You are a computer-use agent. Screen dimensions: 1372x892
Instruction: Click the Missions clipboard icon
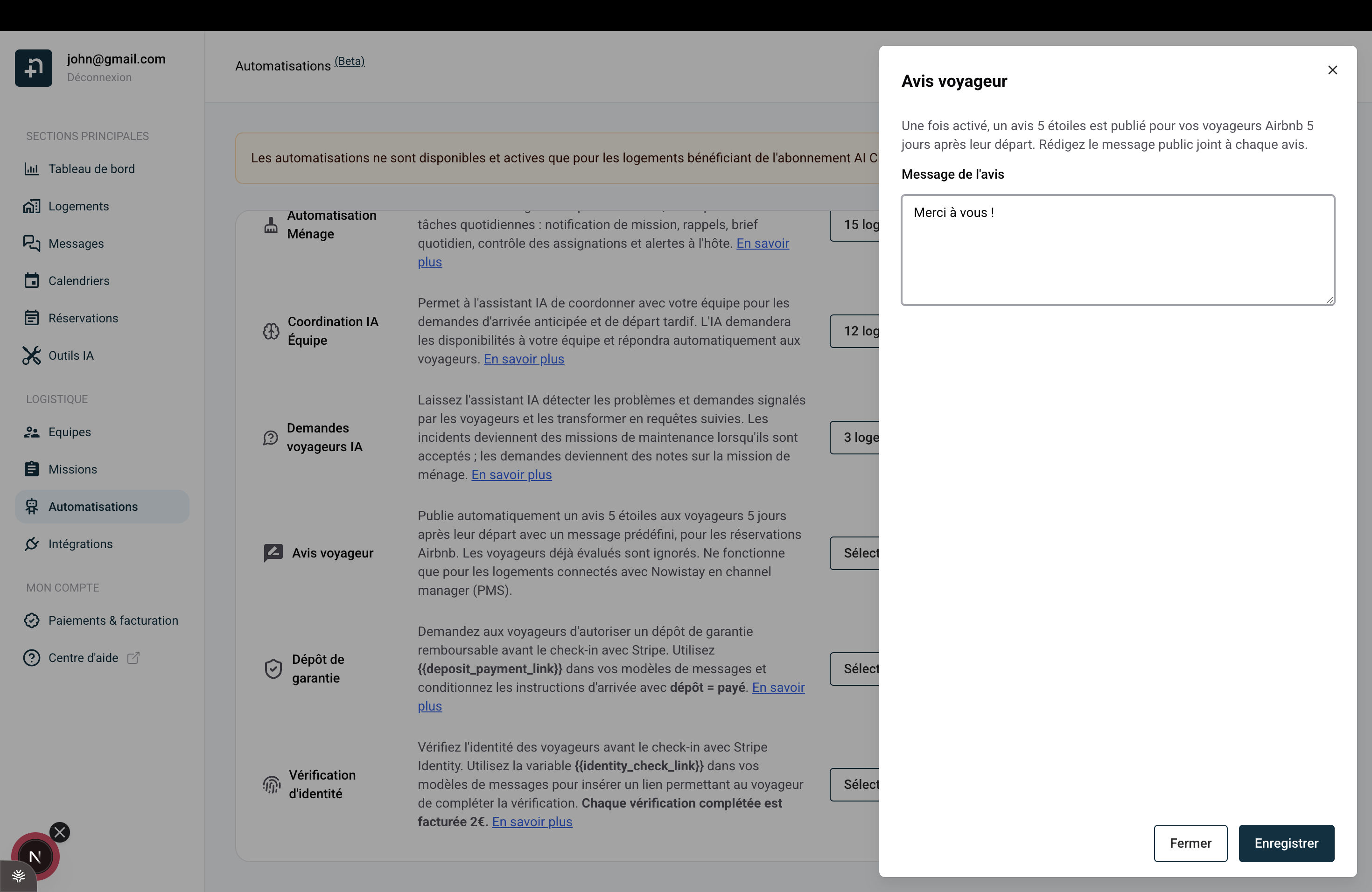point(32,469)
